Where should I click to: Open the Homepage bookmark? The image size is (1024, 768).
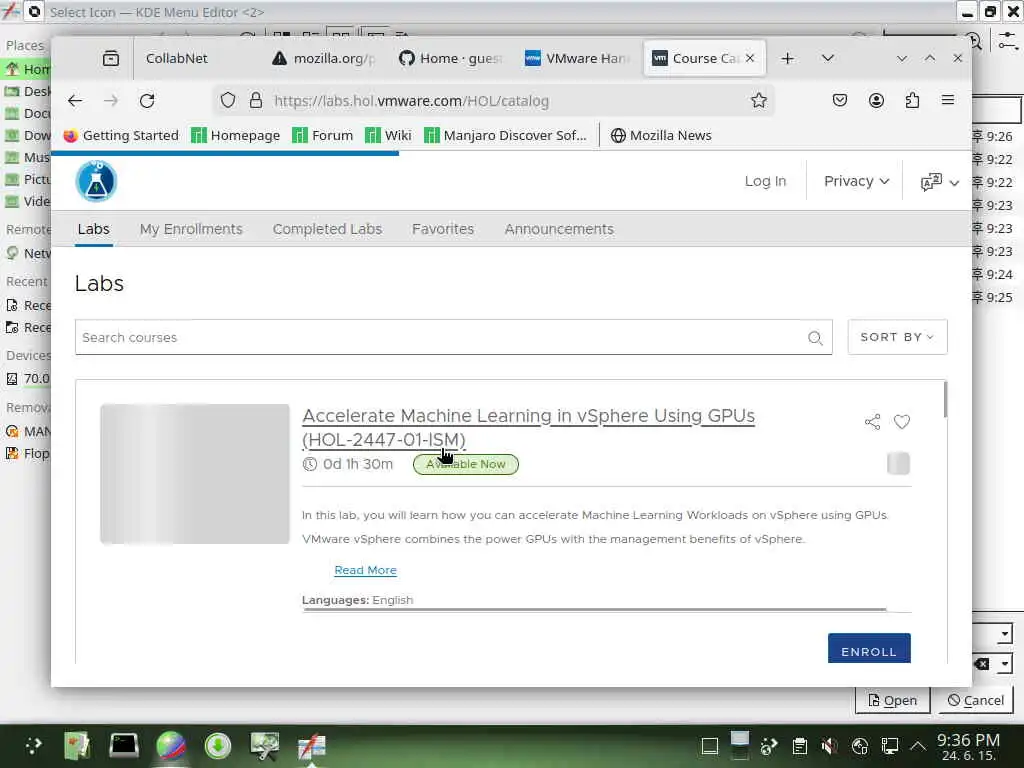236,135
